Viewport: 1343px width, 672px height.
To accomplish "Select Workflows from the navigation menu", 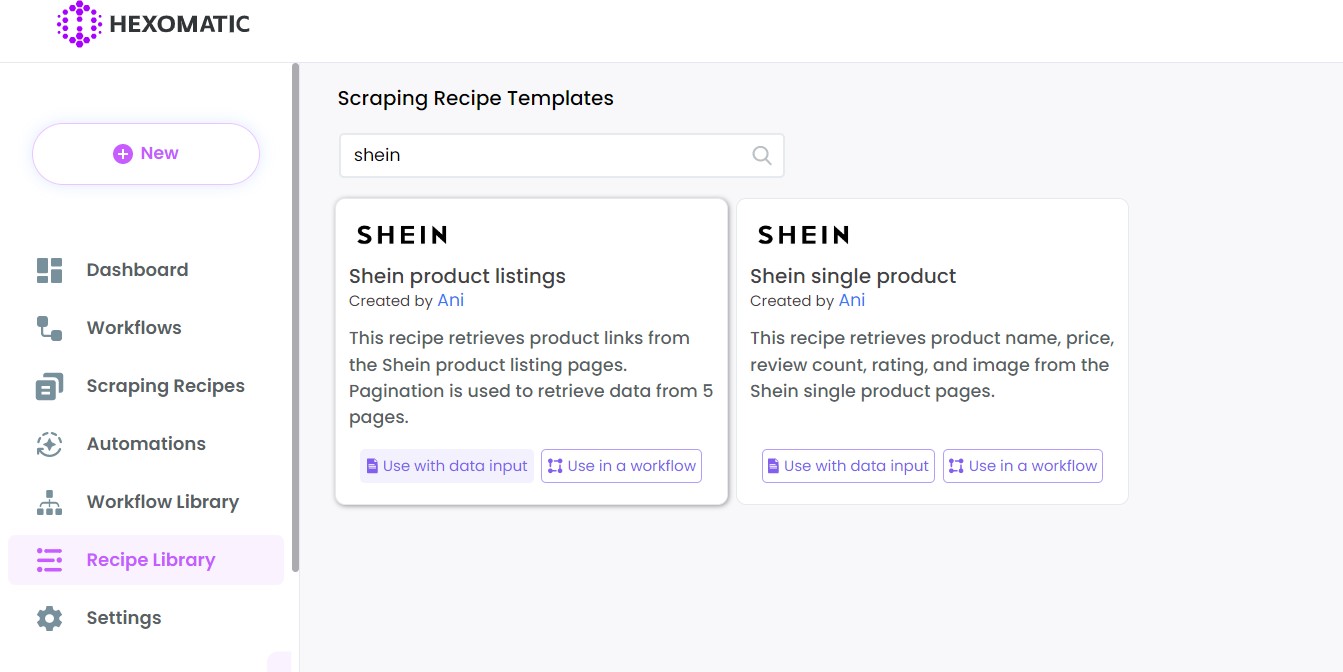I will point(134,327).
